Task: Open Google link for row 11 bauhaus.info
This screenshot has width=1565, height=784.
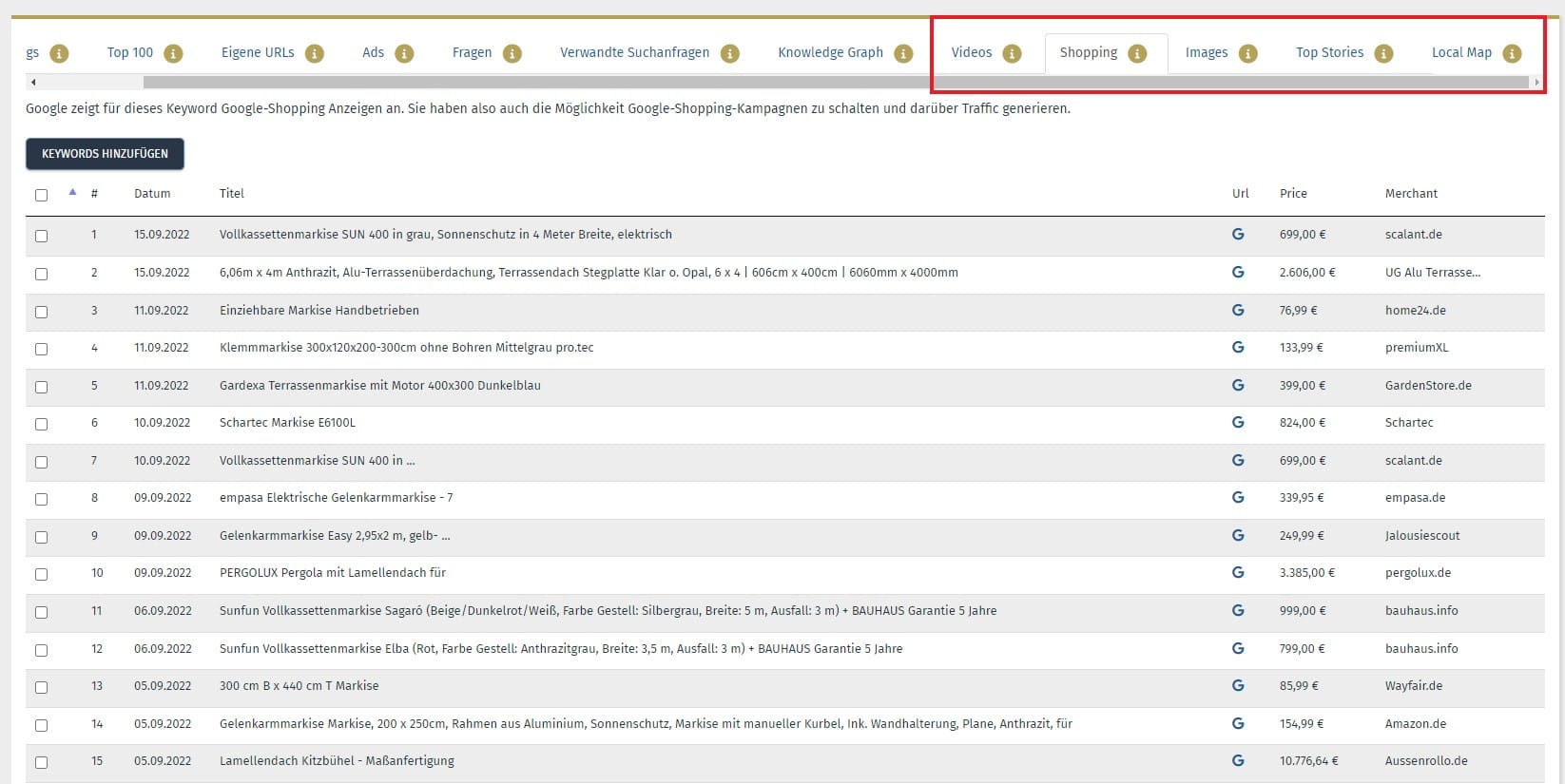Action: [1238, 610]
